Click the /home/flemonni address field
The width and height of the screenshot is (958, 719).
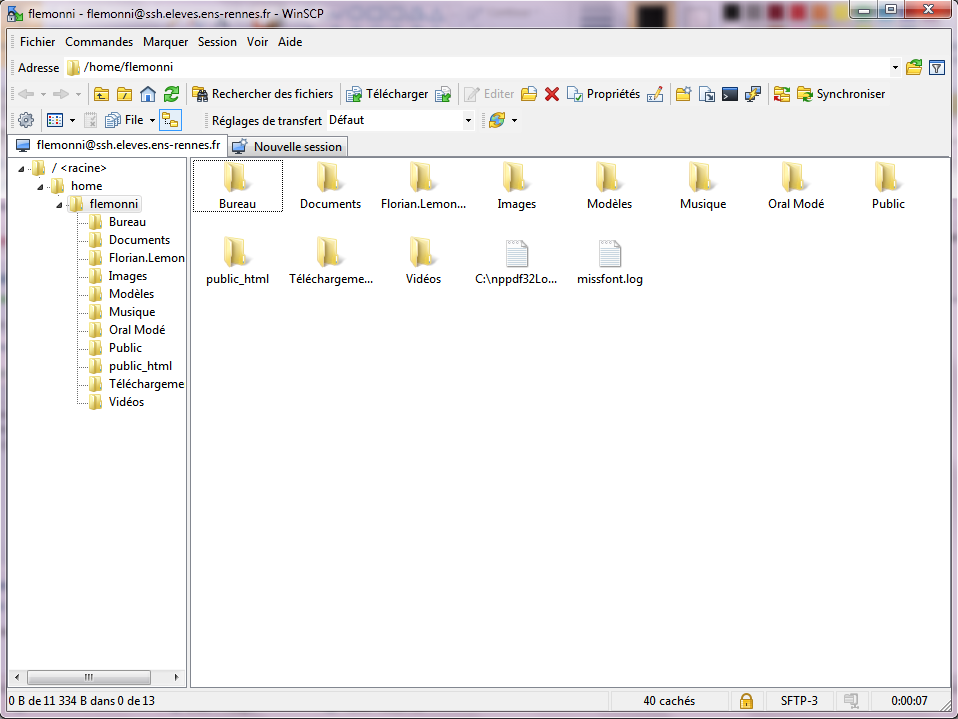click(477, 67)
